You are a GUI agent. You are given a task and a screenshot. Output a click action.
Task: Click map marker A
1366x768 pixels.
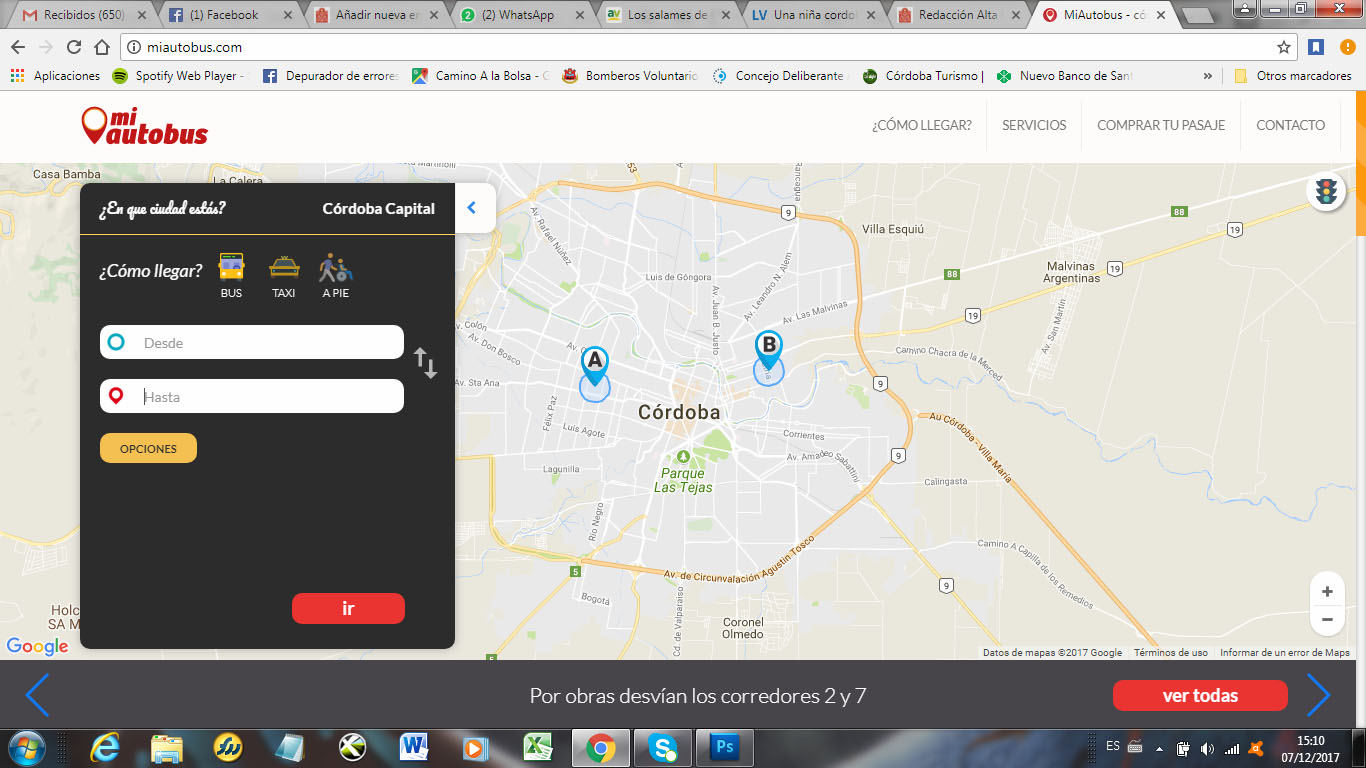click(594, 366)
